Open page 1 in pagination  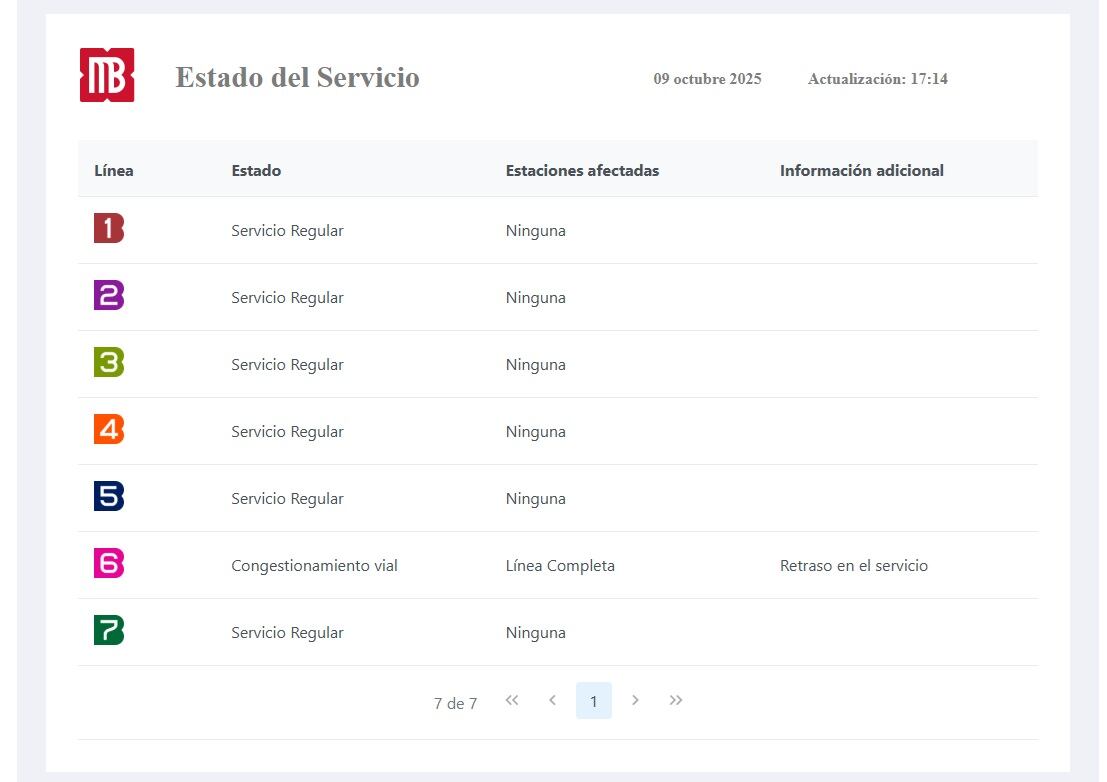[594, 701]
